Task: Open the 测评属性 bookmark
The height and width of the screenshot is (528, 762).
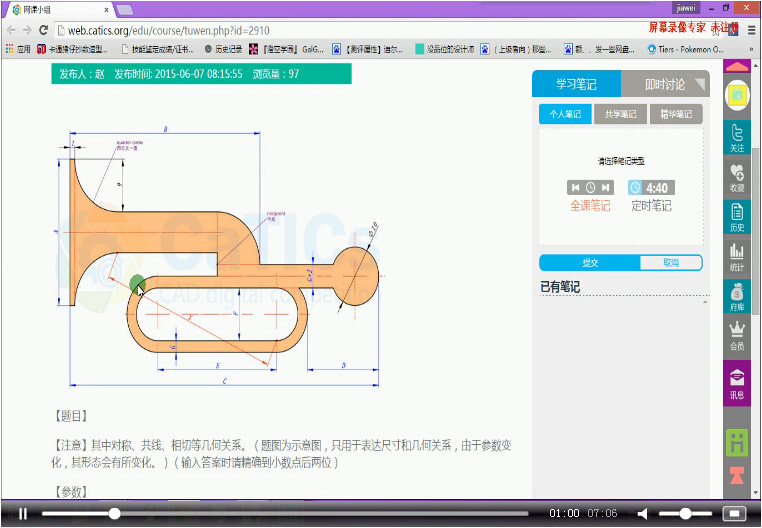Action: pos(368,49)
